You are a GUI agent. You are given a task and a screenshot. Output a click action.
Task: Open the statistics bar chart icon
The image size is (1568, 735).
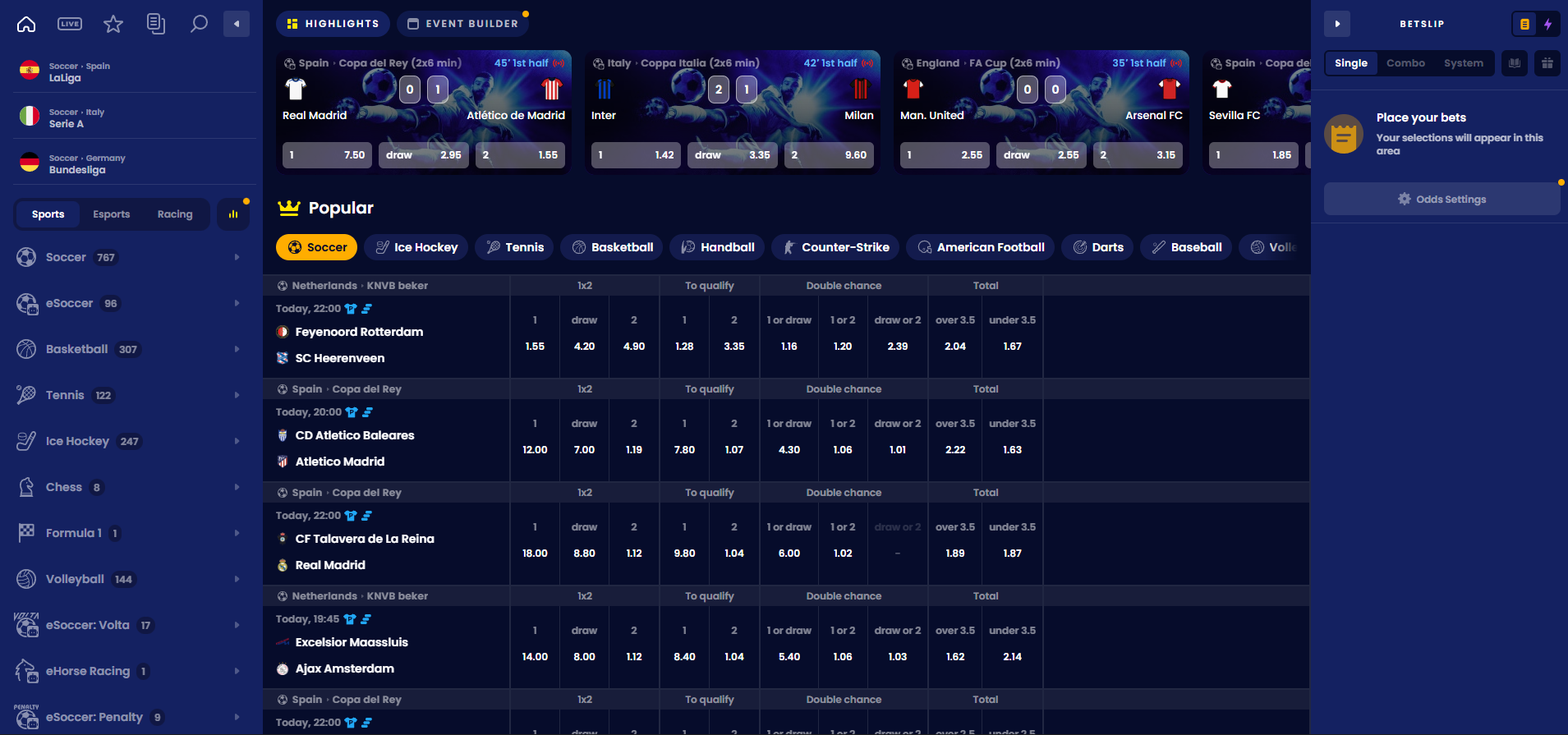233,214
